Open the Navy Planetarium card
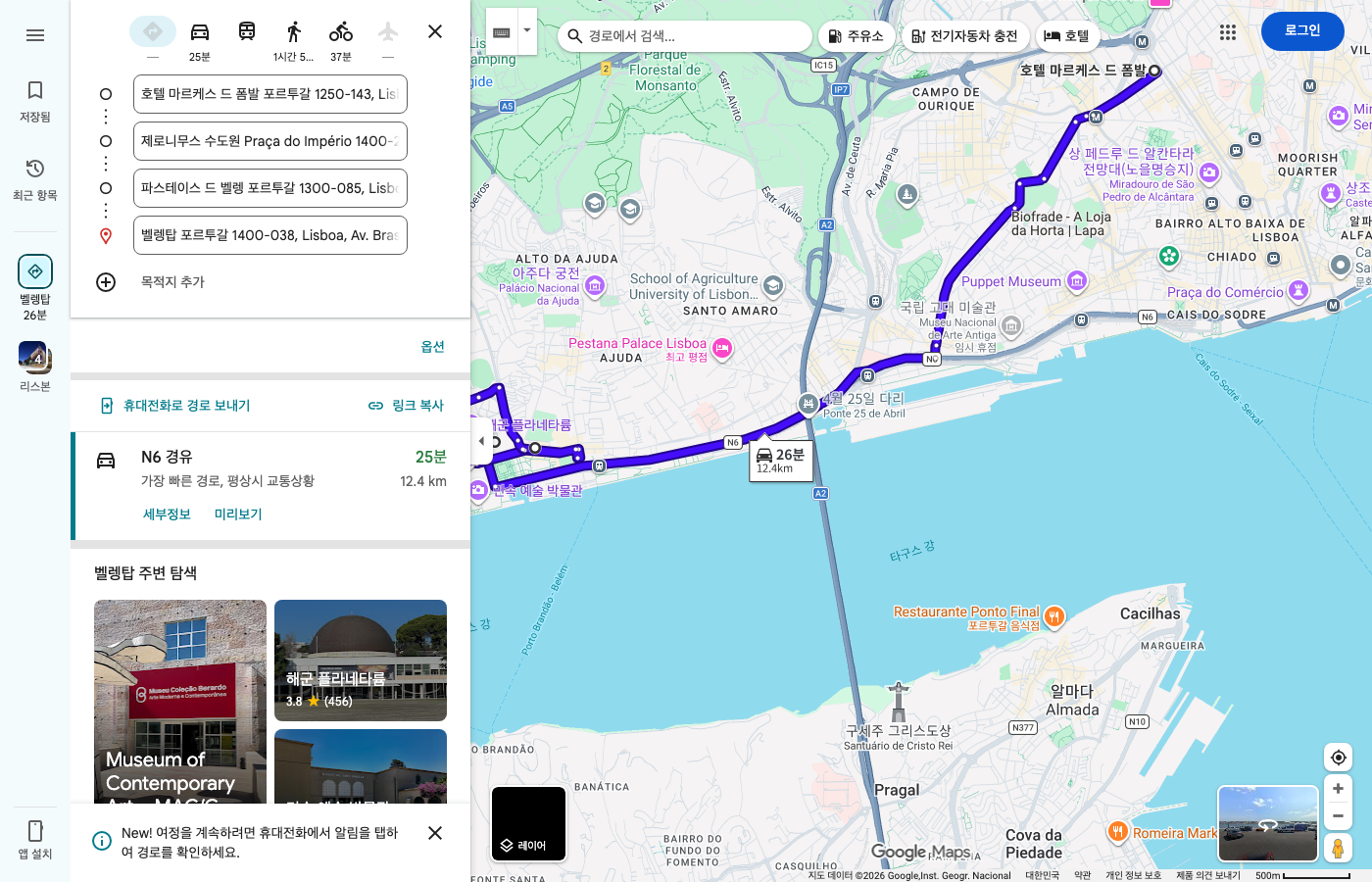 point(361,661)
